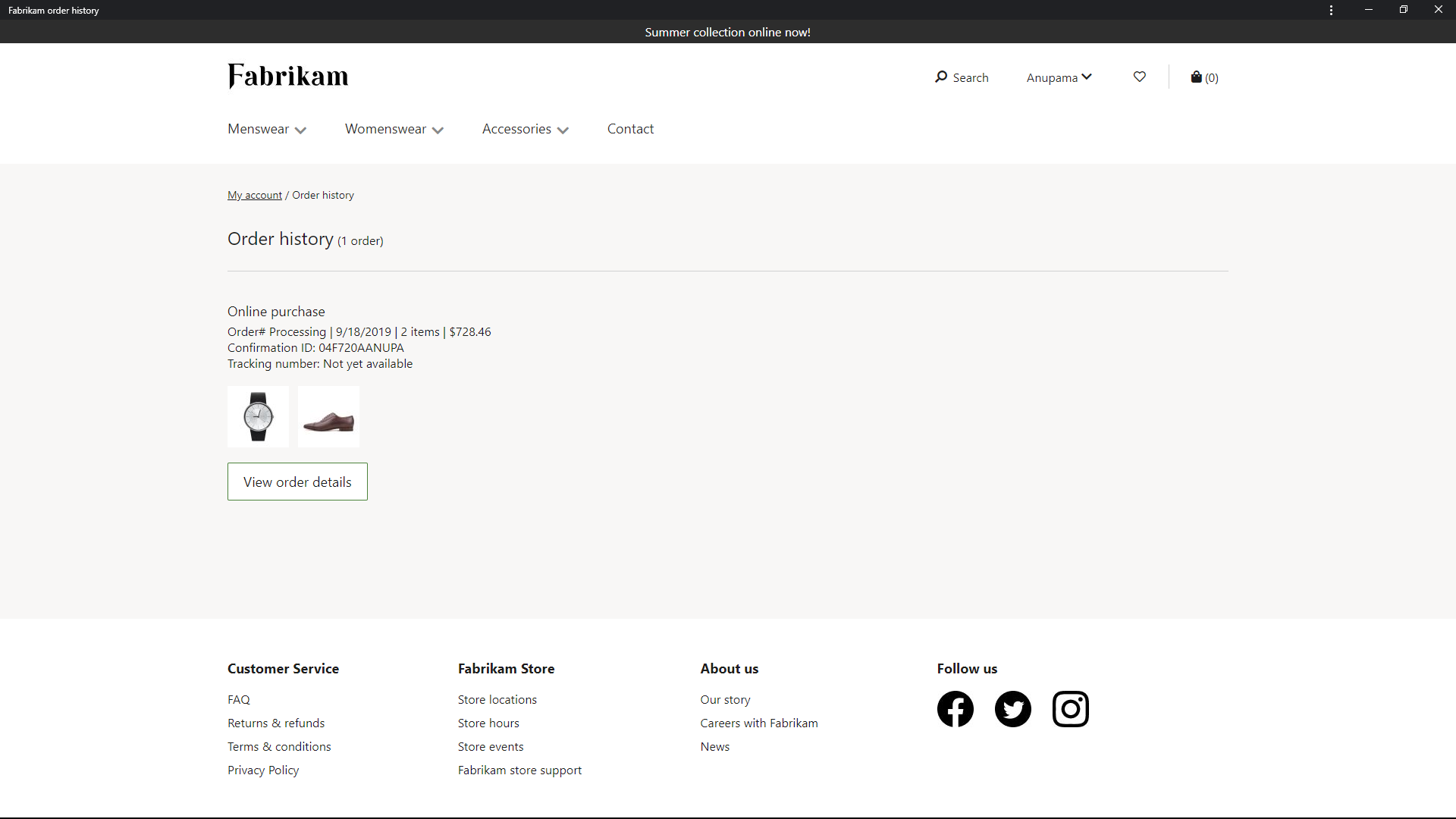This screenshot has height=819, width=1456.
Task: Click the My account breadcrumb link
Action: point(254,194)
